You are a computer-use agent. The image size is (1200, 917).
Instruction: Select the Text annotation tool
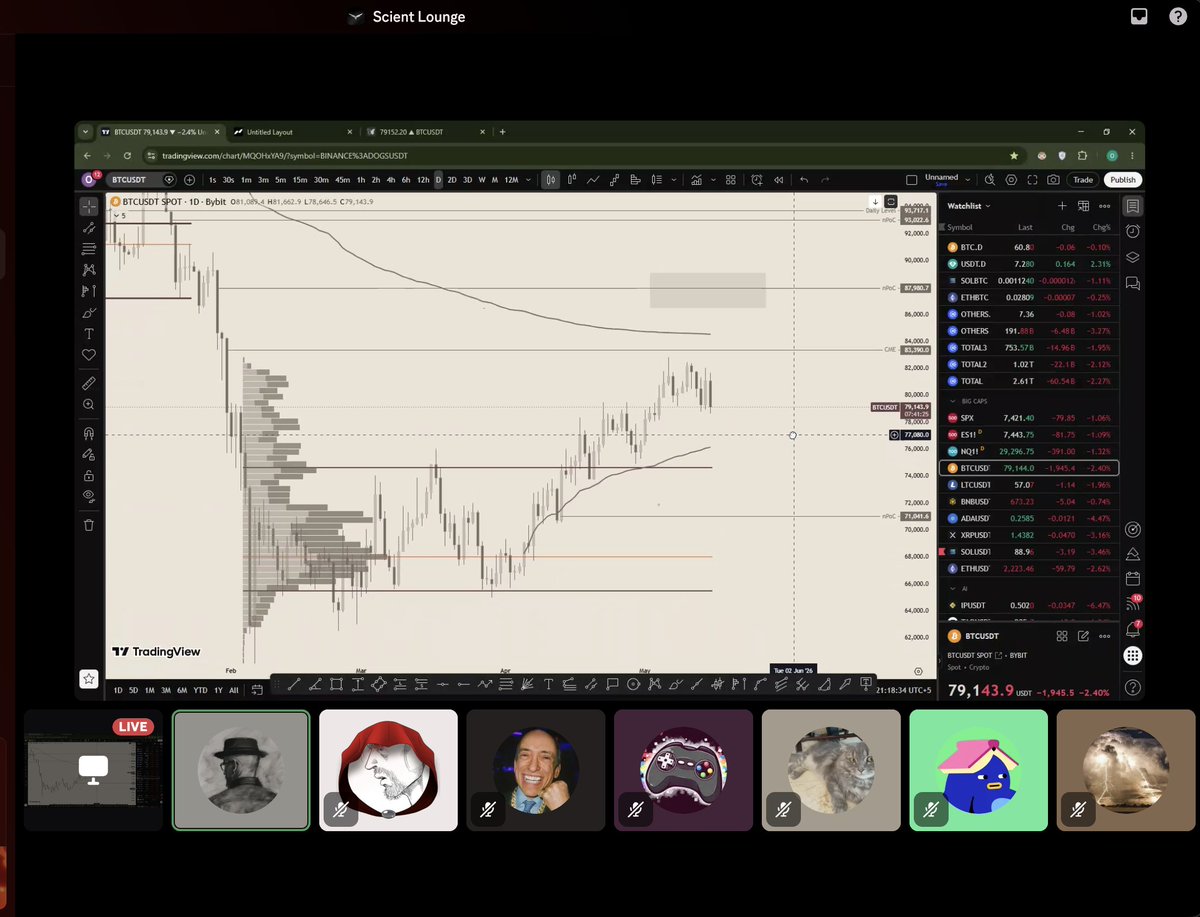89,334
